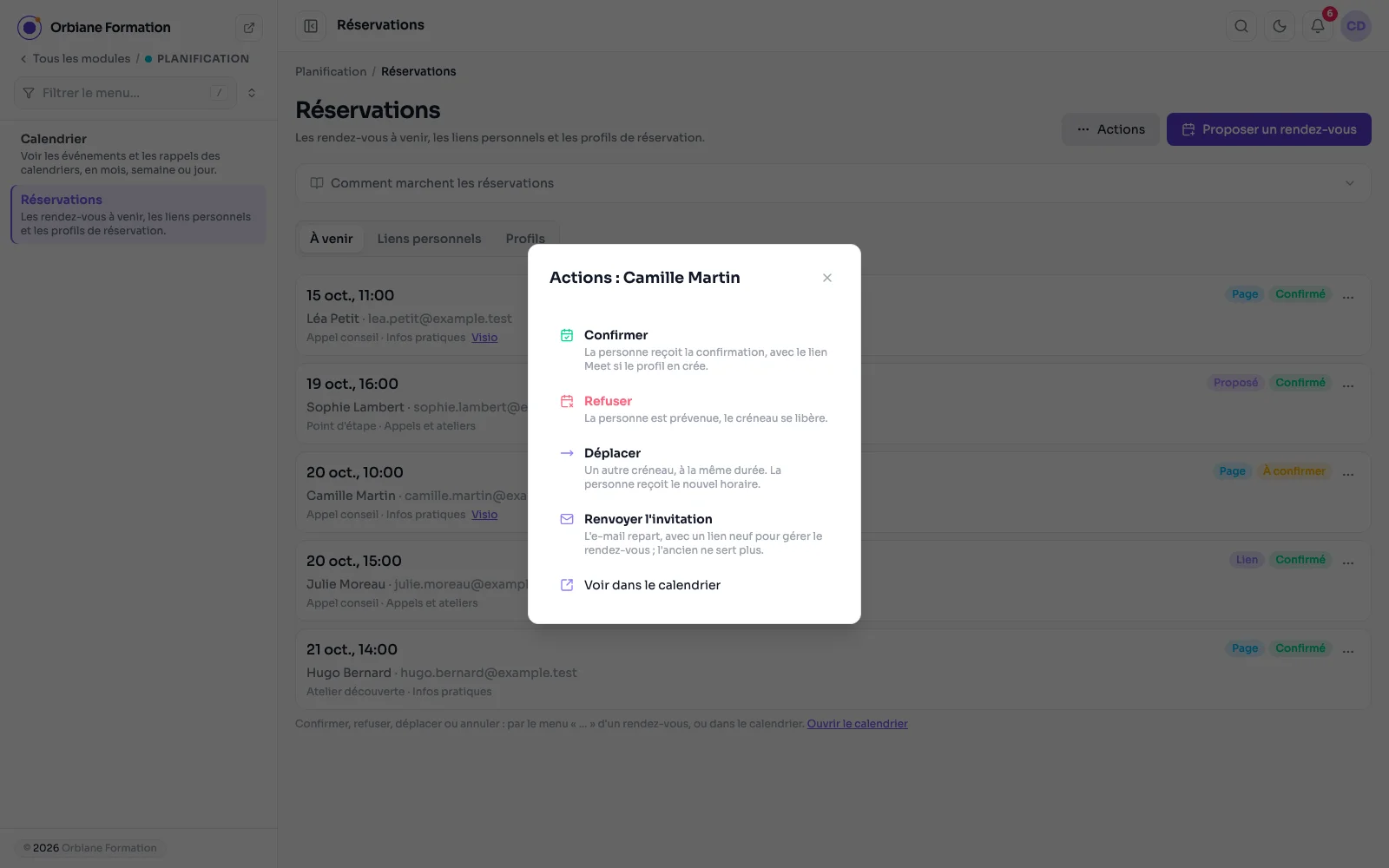Open the CD user avatar menu
The width and height of the screenshot is (1389, 868).
(x=1356, y=26)
